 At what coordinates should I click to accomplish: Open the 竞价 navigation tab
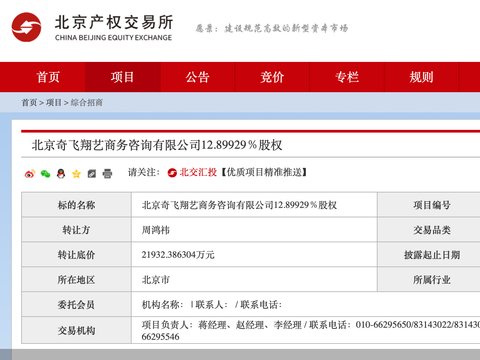coord(272,77)
